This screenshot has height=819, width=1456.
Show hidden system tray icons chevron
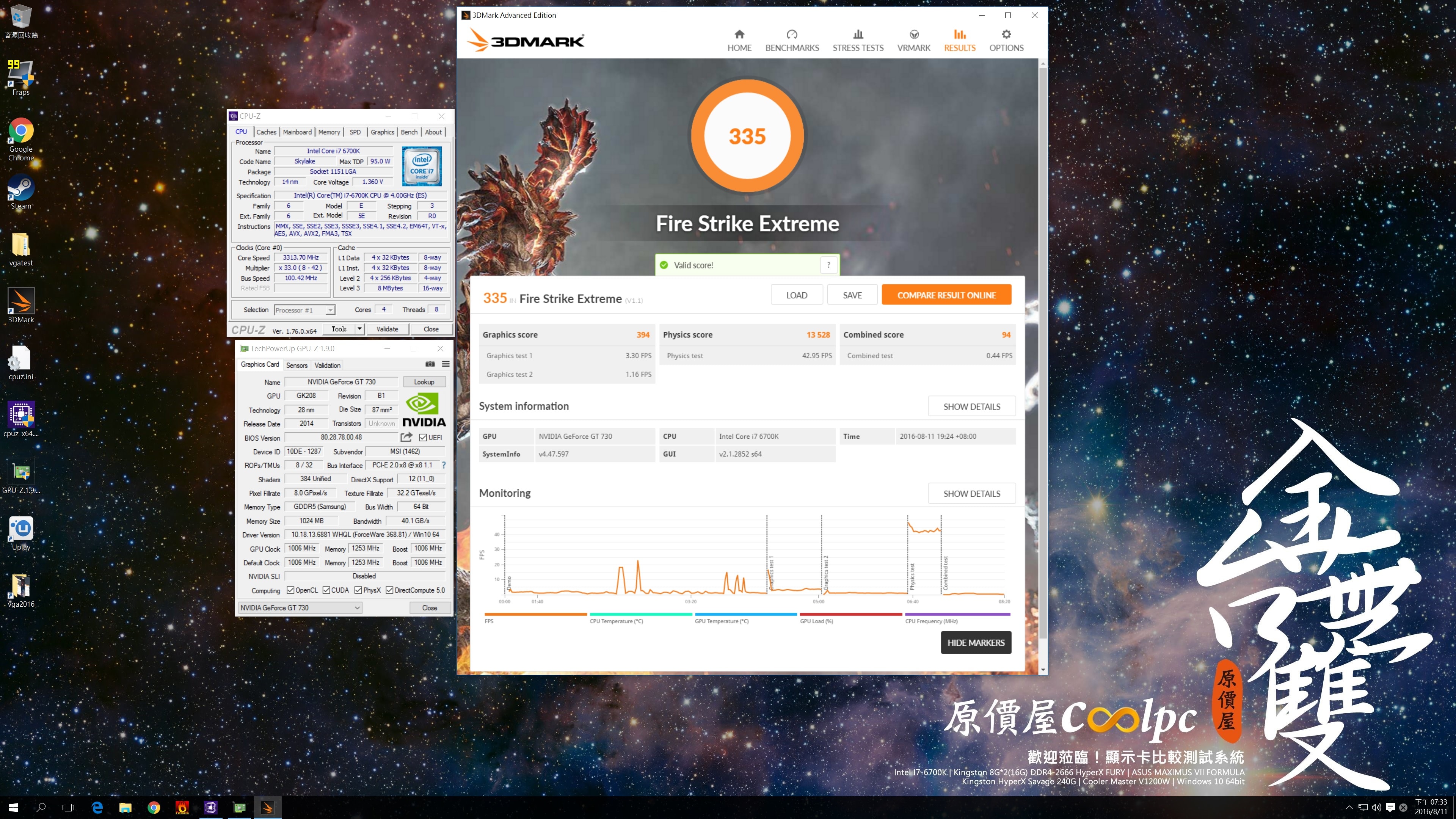pos(1349,808)
